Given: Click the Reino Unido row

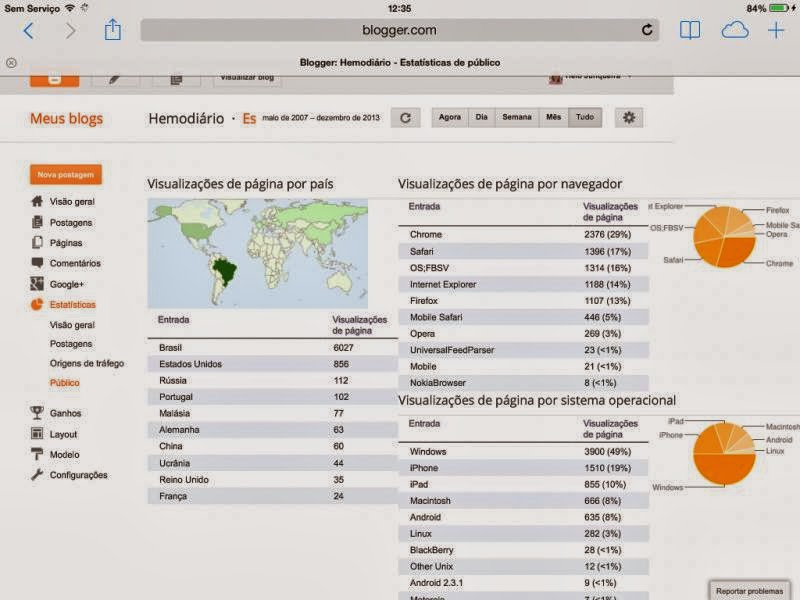Looking at the screenshot, I should click(x=272, y=480).
